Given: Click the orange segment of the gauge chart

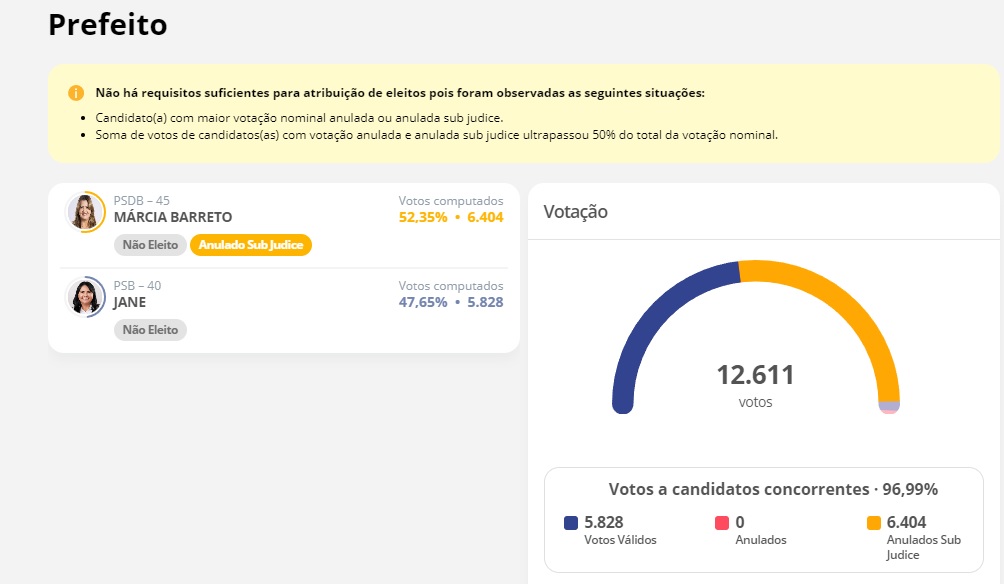Looking at the screenshot, I should point(850,310).
